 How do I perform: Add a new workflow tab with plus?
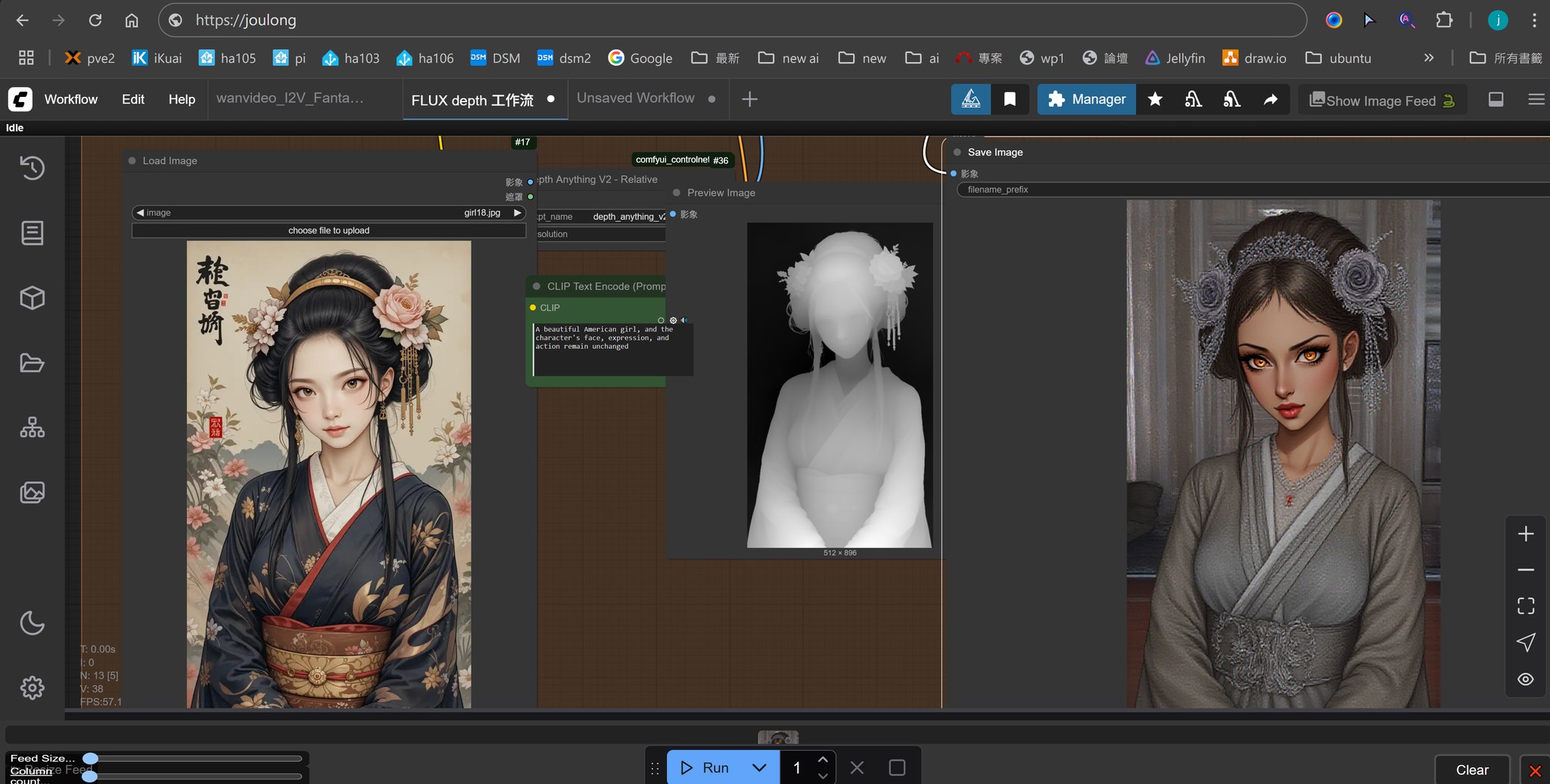[749, 99]
